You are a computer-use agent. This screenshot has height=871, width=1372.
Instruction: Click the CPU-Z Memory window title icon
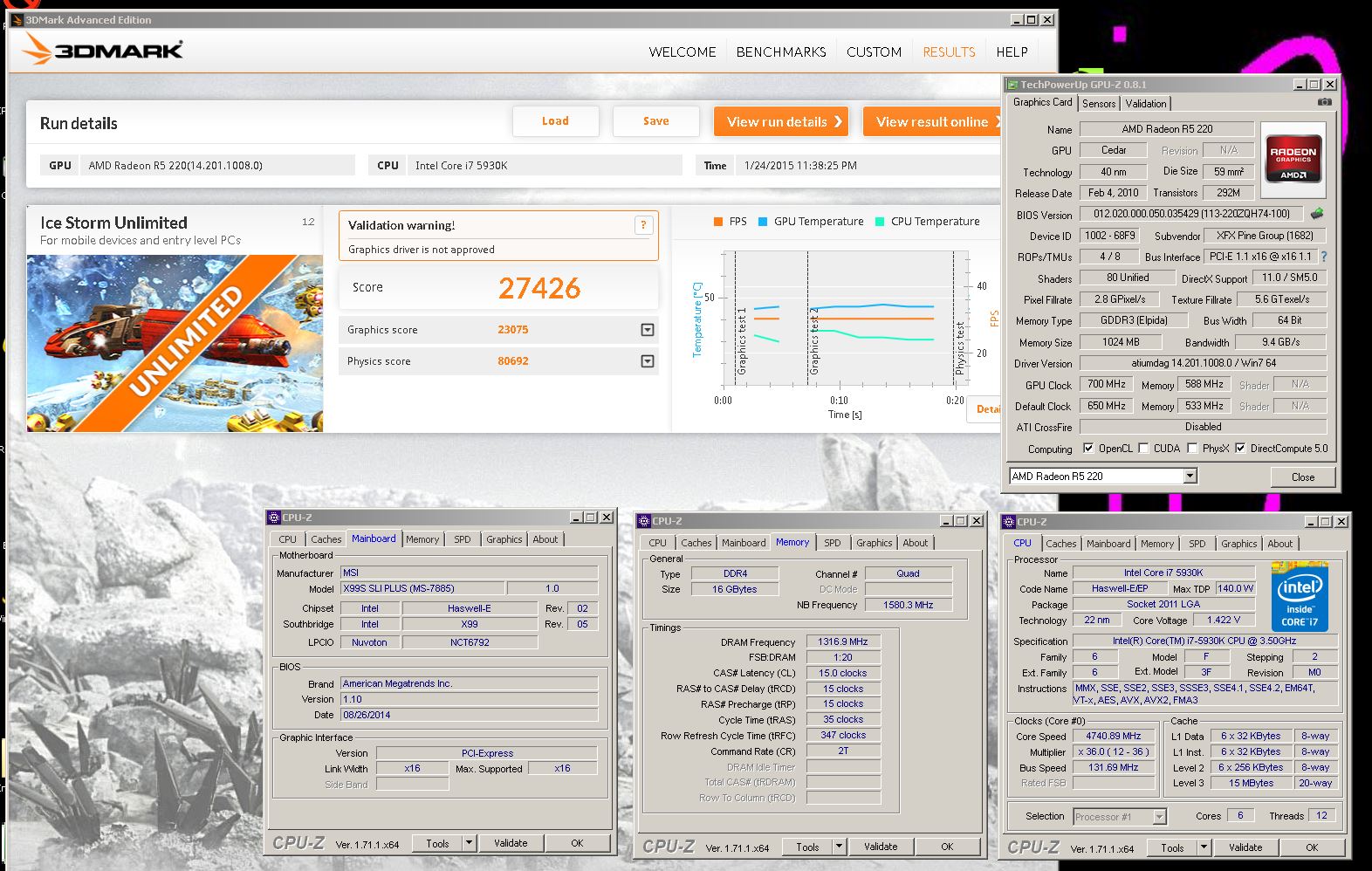(644, 521)
